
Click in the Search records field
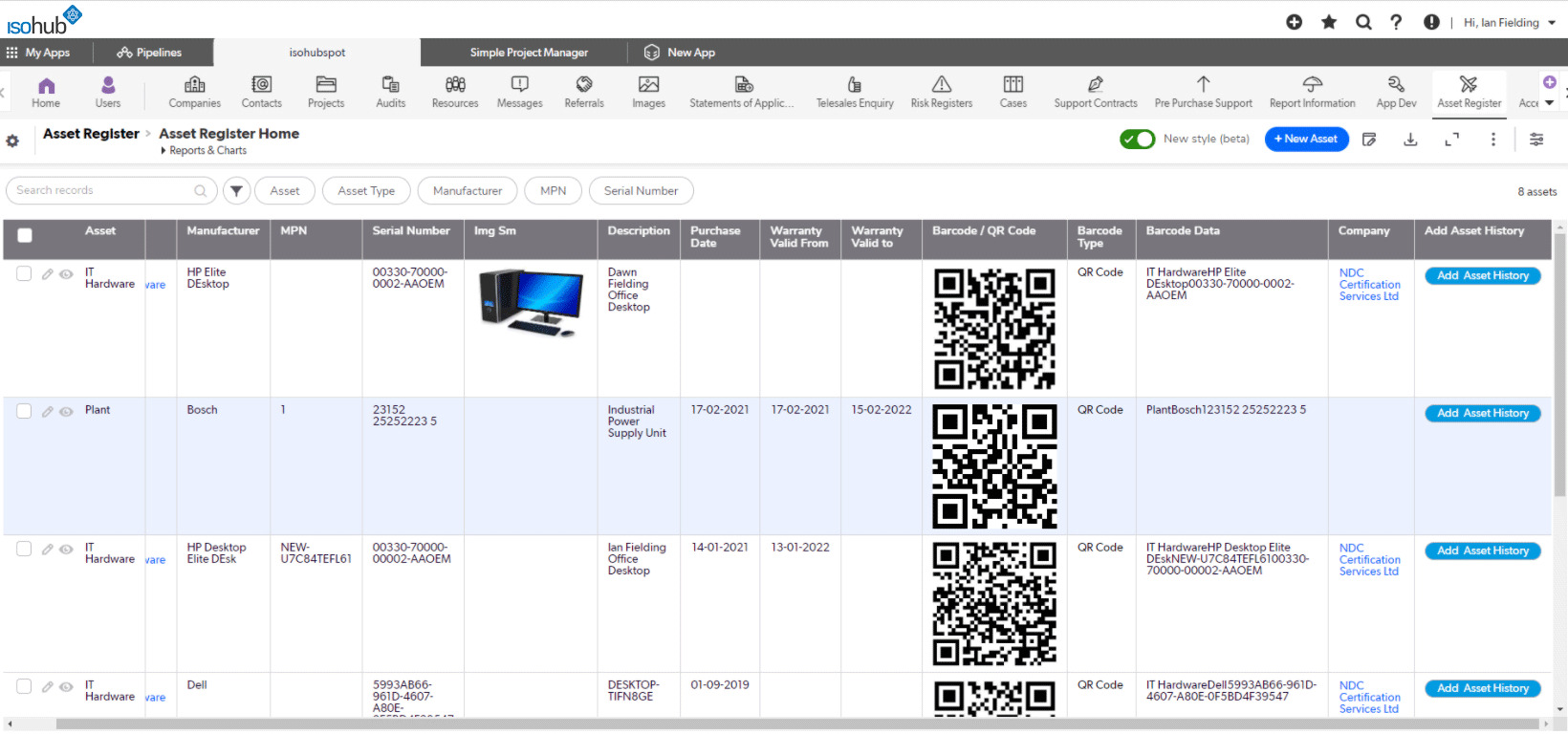click(x=112, y=190)
